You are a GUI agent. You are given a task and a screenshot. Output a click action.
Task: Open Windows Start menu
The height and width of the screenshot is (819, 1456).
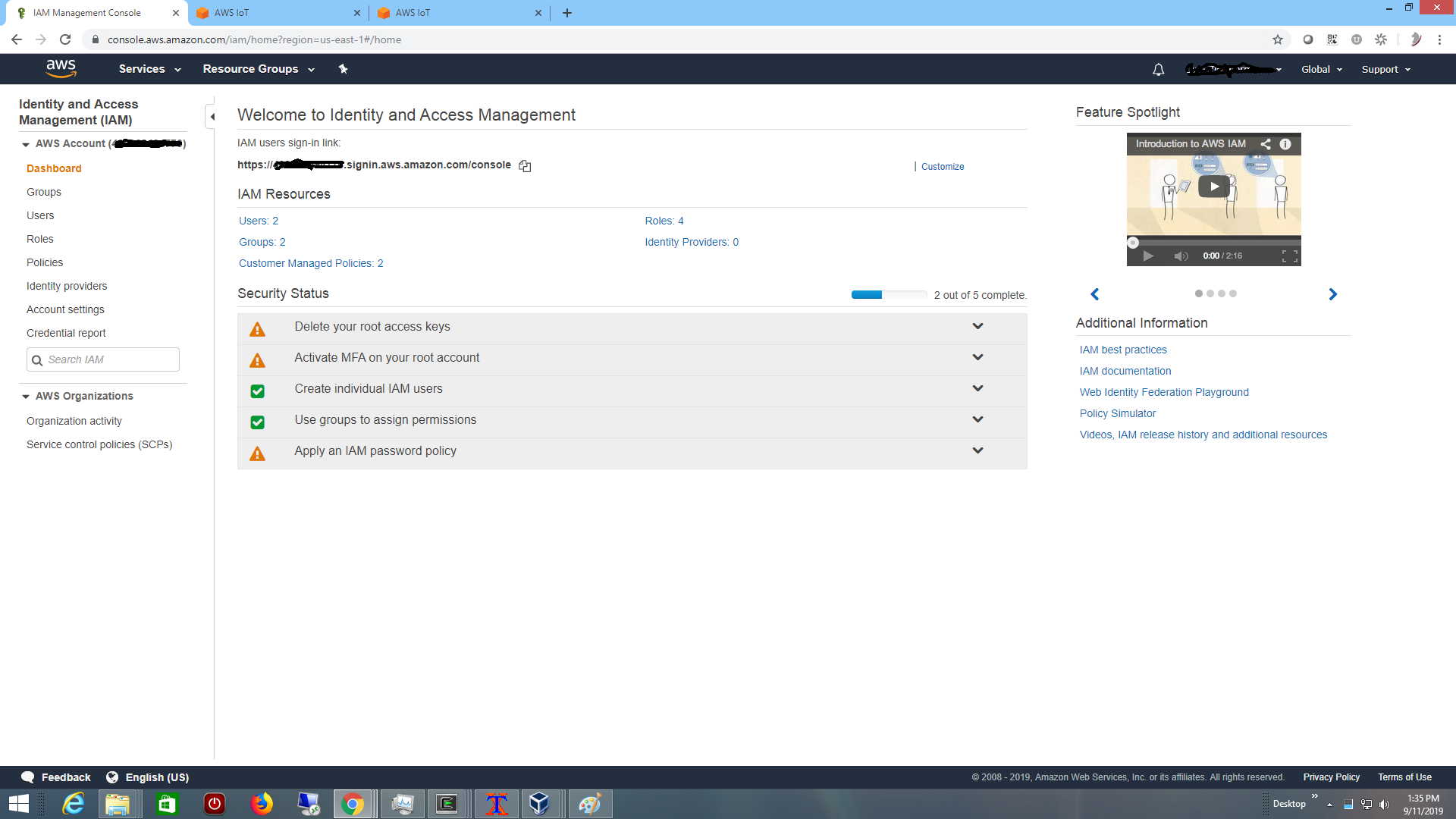(x=19, y=804)
